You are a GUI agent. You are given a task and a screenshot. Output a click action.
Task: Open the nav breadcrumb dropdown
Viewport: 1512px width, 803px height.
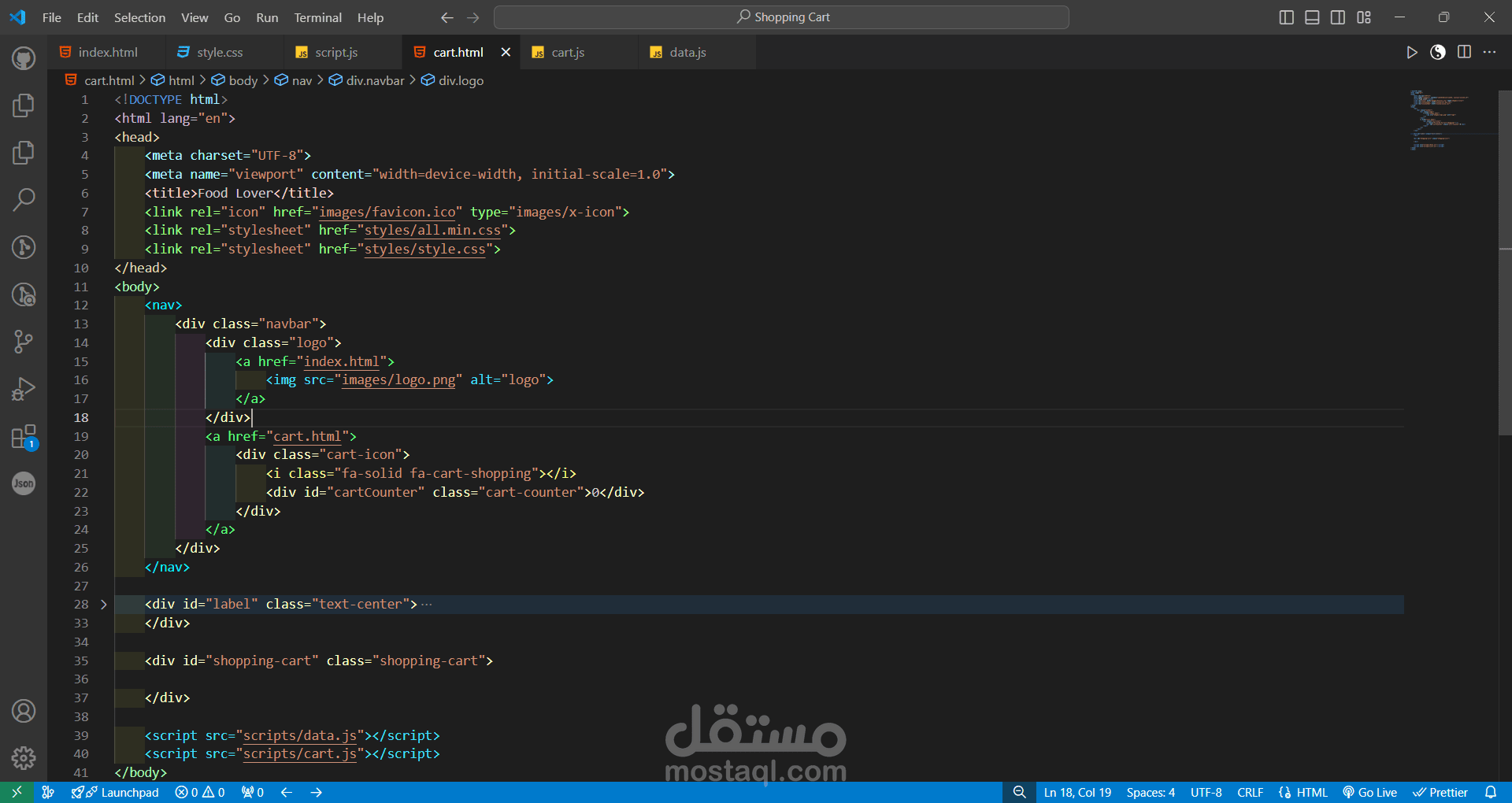(x=294, y=80)
